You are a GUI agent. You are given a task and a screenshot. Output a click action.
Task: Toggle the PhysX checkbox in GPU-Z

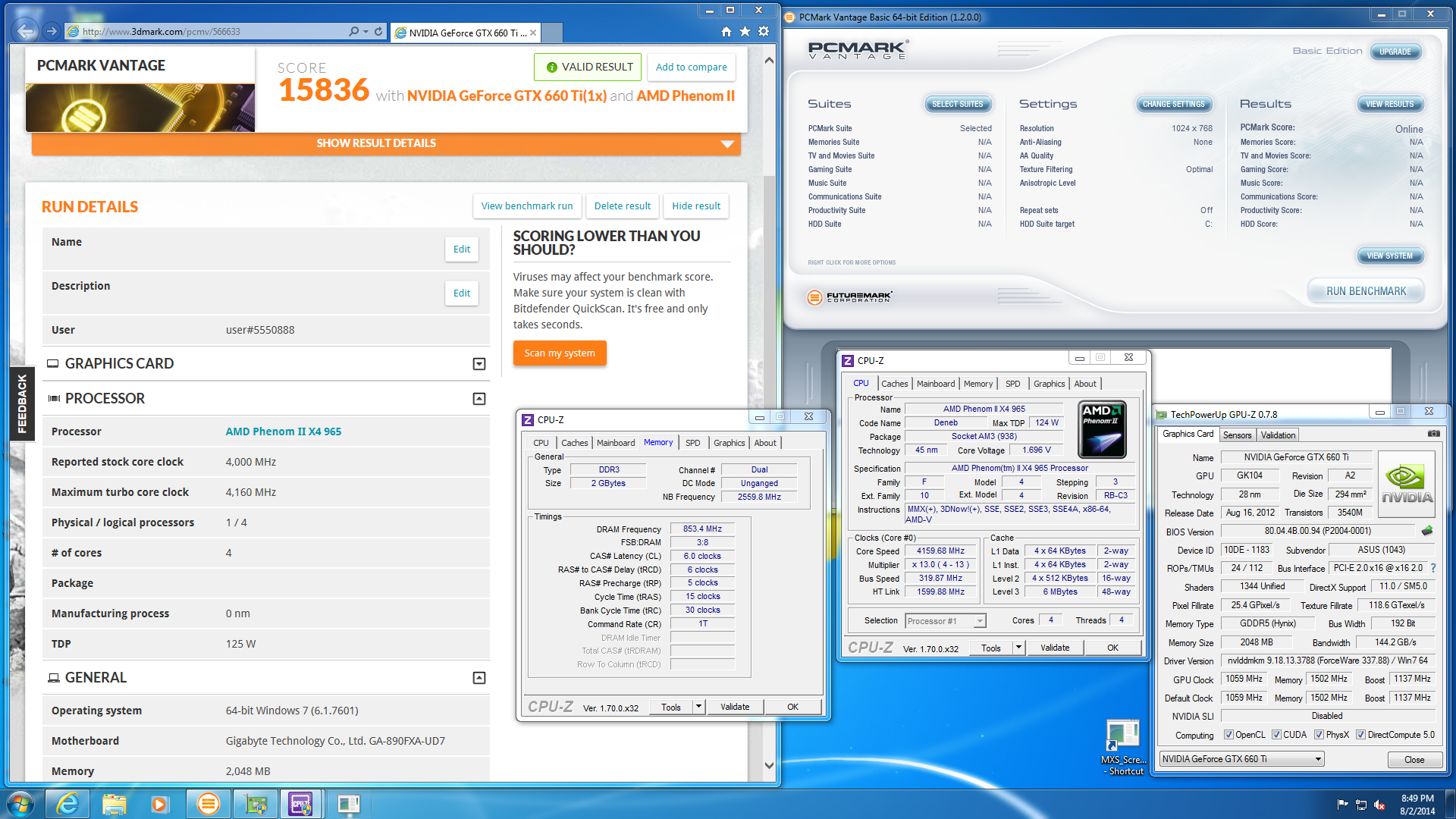[1319, 735]
